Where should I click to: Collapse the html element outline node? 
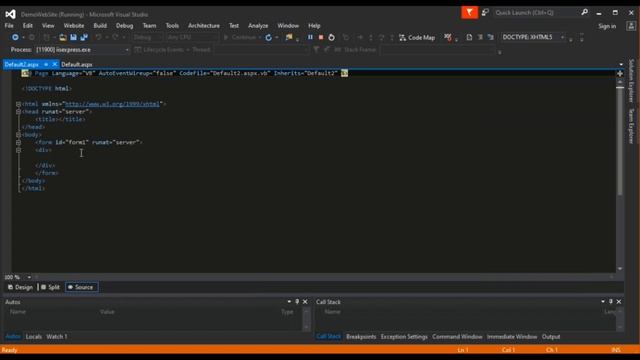(x=18, y=104)
